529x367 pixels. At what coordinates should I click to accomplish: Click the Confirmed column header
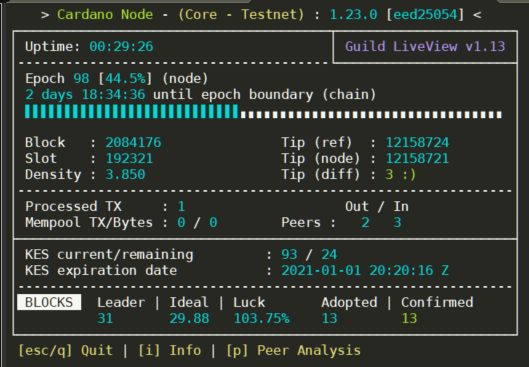[437, 302]
